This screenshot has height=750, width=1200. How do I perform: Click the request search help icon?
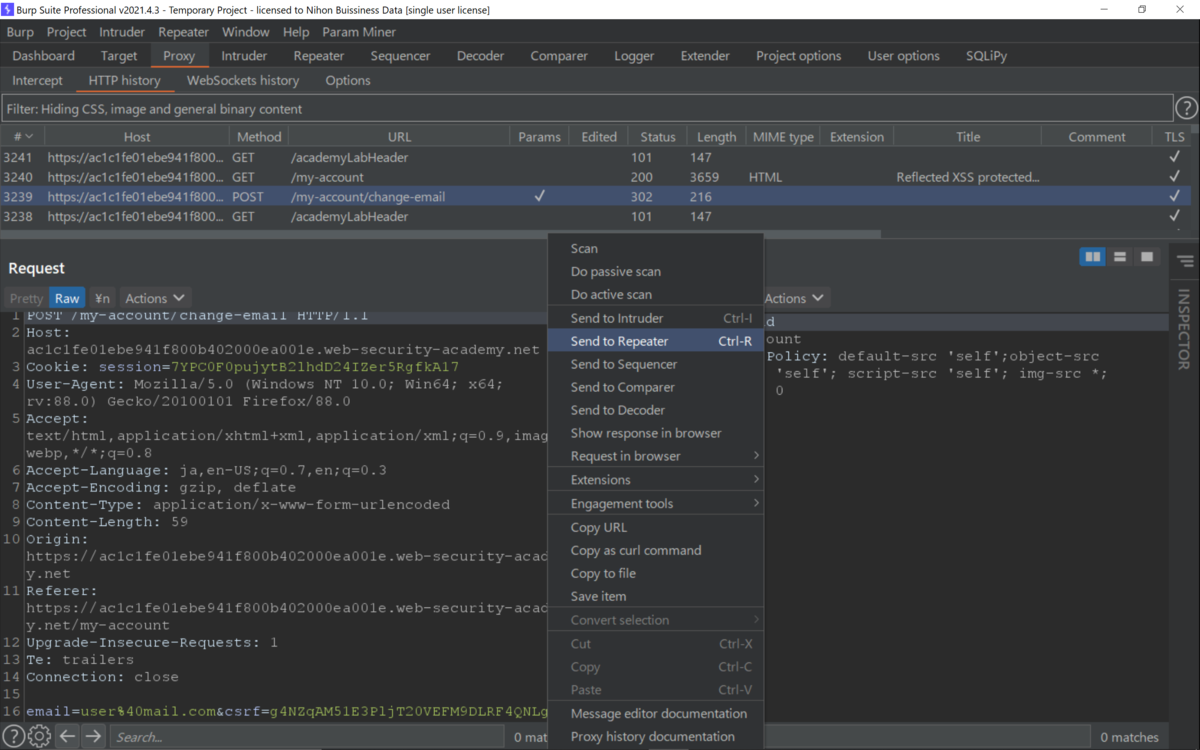14,737
